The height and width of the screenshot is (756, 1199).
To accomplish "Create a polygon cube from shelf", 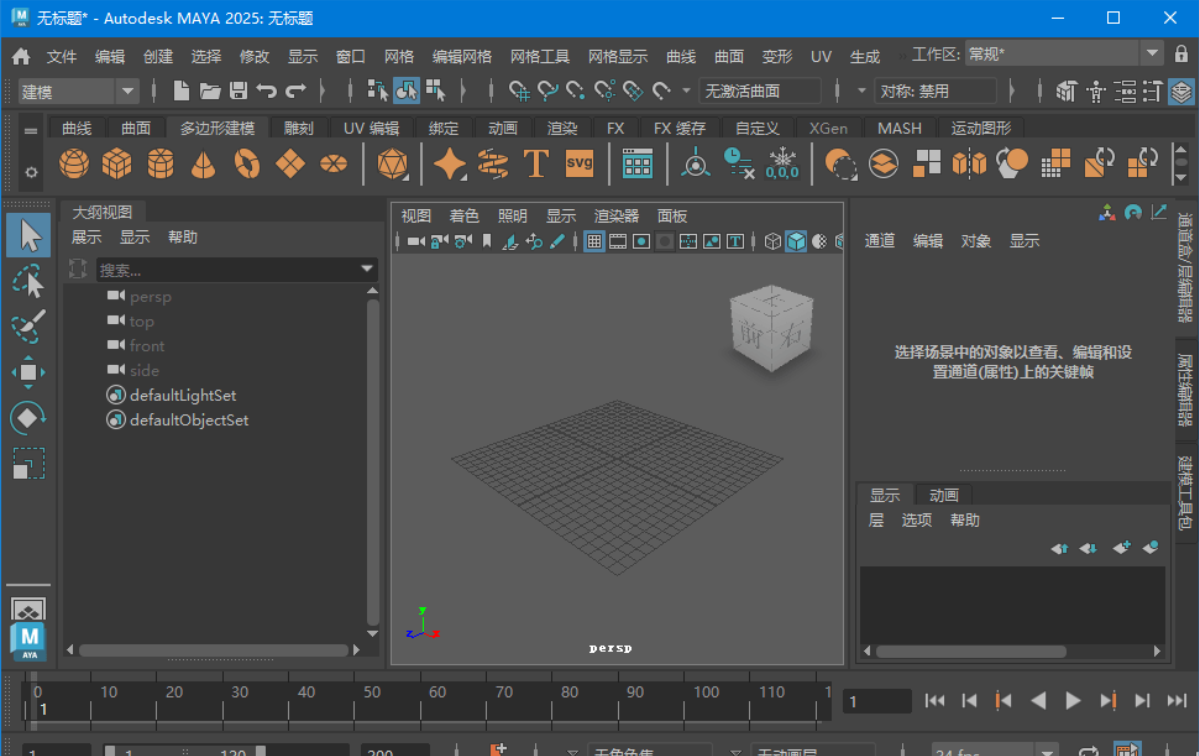I will click(117, 164).
